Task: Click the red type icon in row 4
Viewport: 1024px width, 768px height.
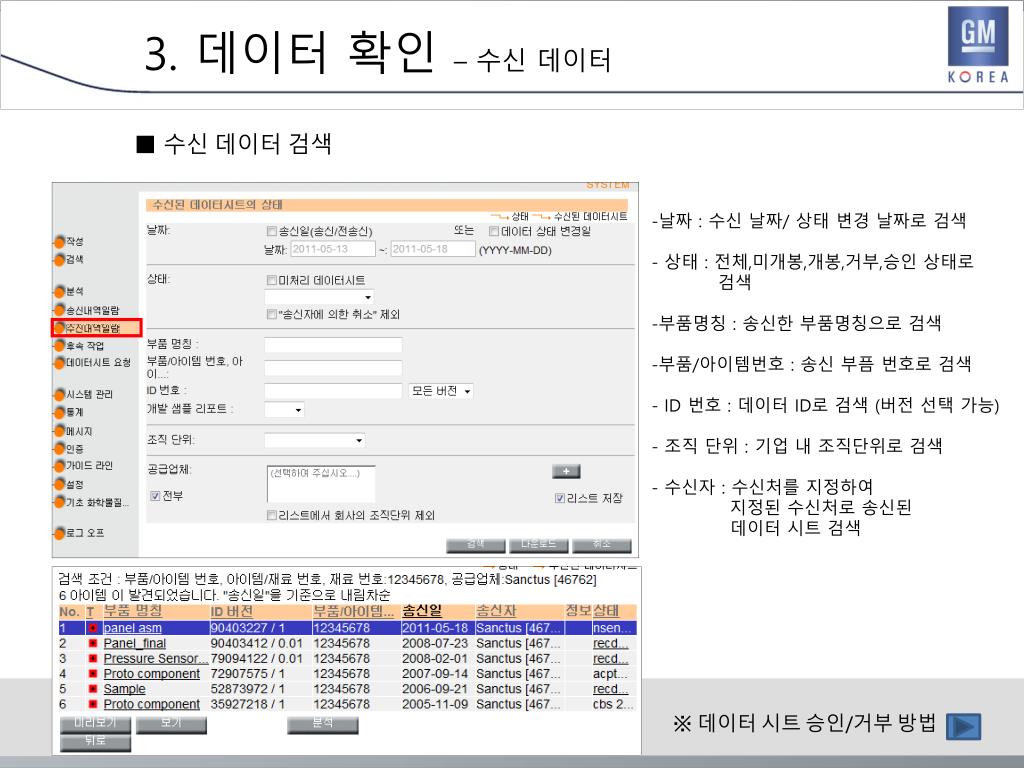Action: pos(93,674)
